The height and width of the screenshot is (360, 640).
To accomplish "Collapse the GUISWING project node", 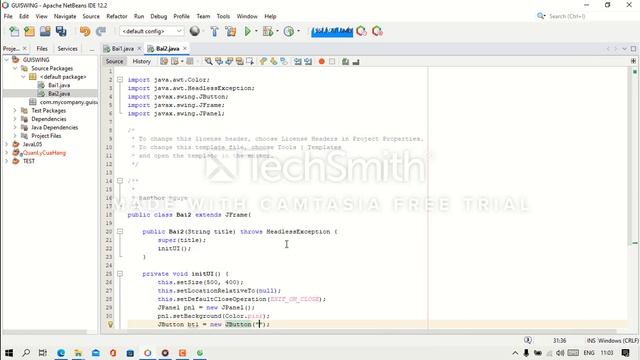I will pos(6,60).
